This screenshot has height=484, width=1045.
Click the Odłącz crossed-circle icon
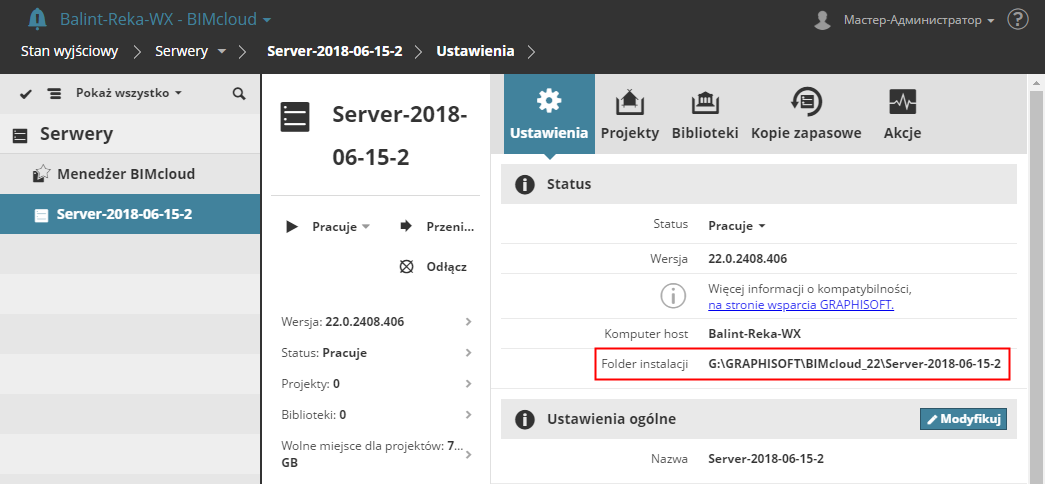pos(406,267)
